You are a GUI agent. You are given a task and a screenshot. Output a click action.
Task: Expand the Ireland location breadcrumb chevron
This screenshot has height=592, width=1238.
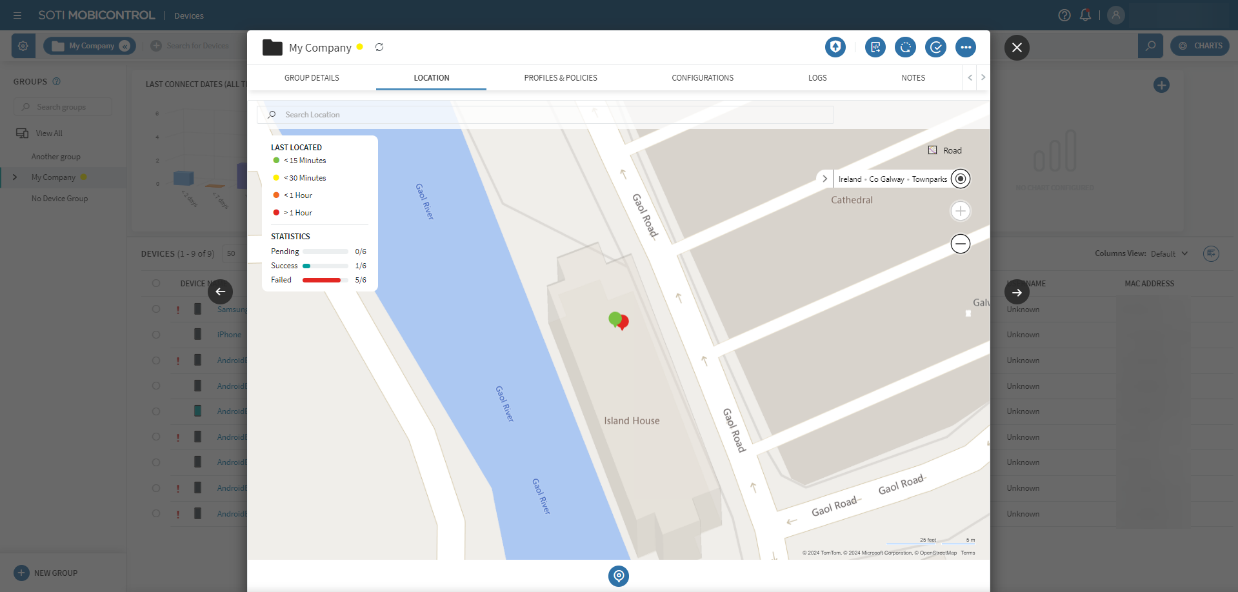coord(825,178)
